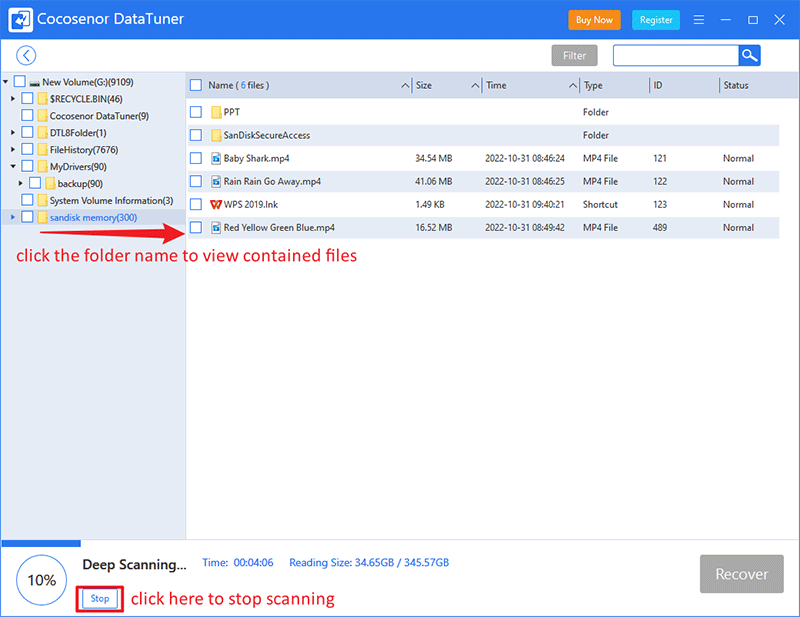Expand the FileHistory tree node

[x=13, y=150]
